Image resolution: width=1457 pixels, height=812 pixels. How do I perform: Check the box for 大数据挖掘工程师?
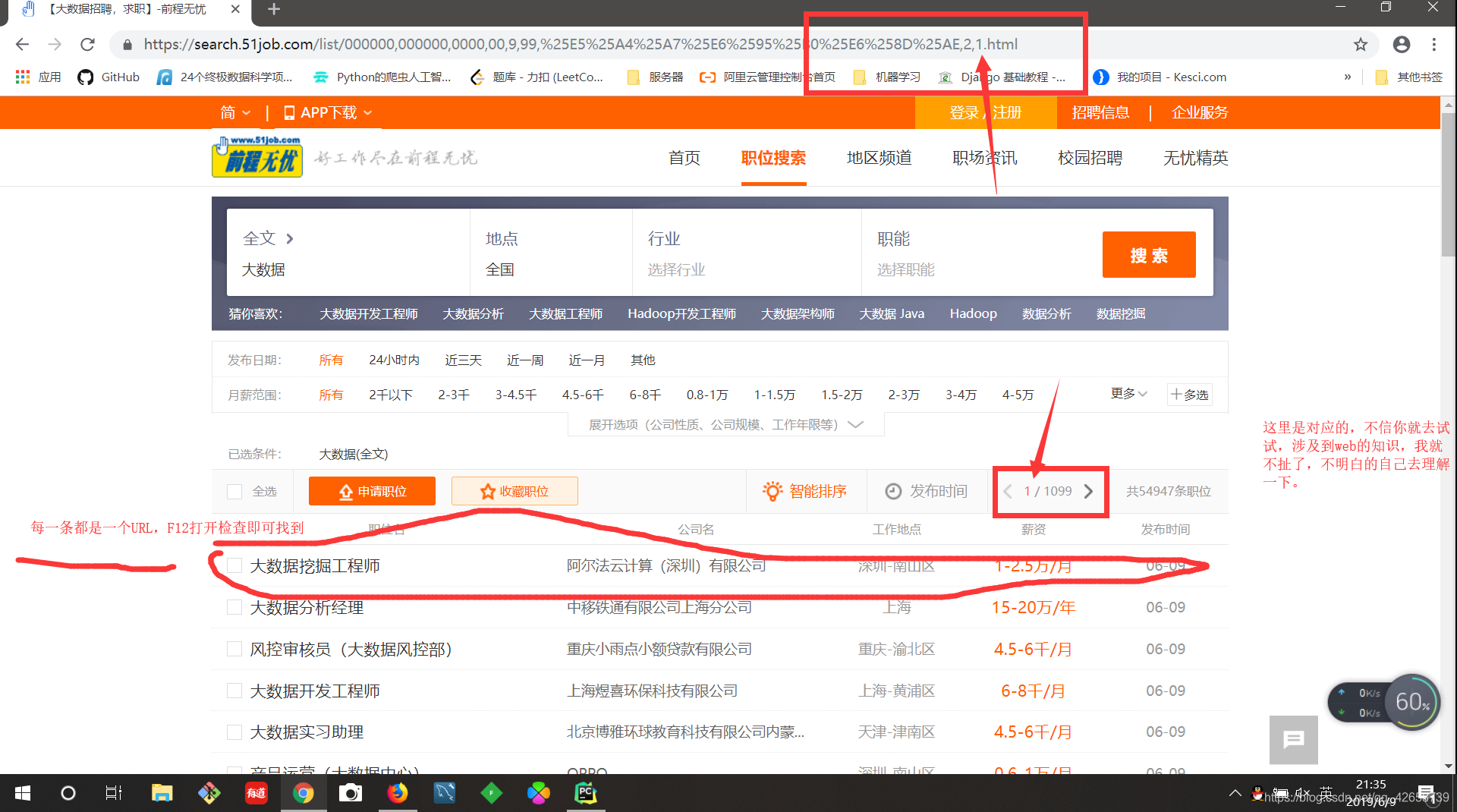234,565
